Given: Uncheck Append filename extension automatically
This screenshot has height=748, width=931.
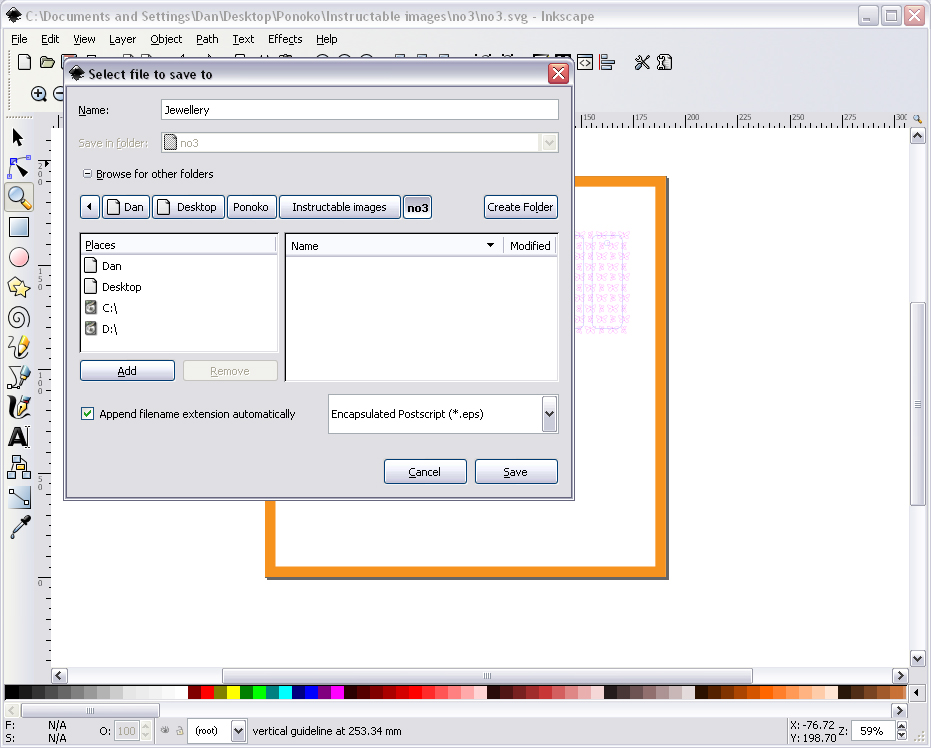Looking at the screenshot, I should (x=87, y=414).
